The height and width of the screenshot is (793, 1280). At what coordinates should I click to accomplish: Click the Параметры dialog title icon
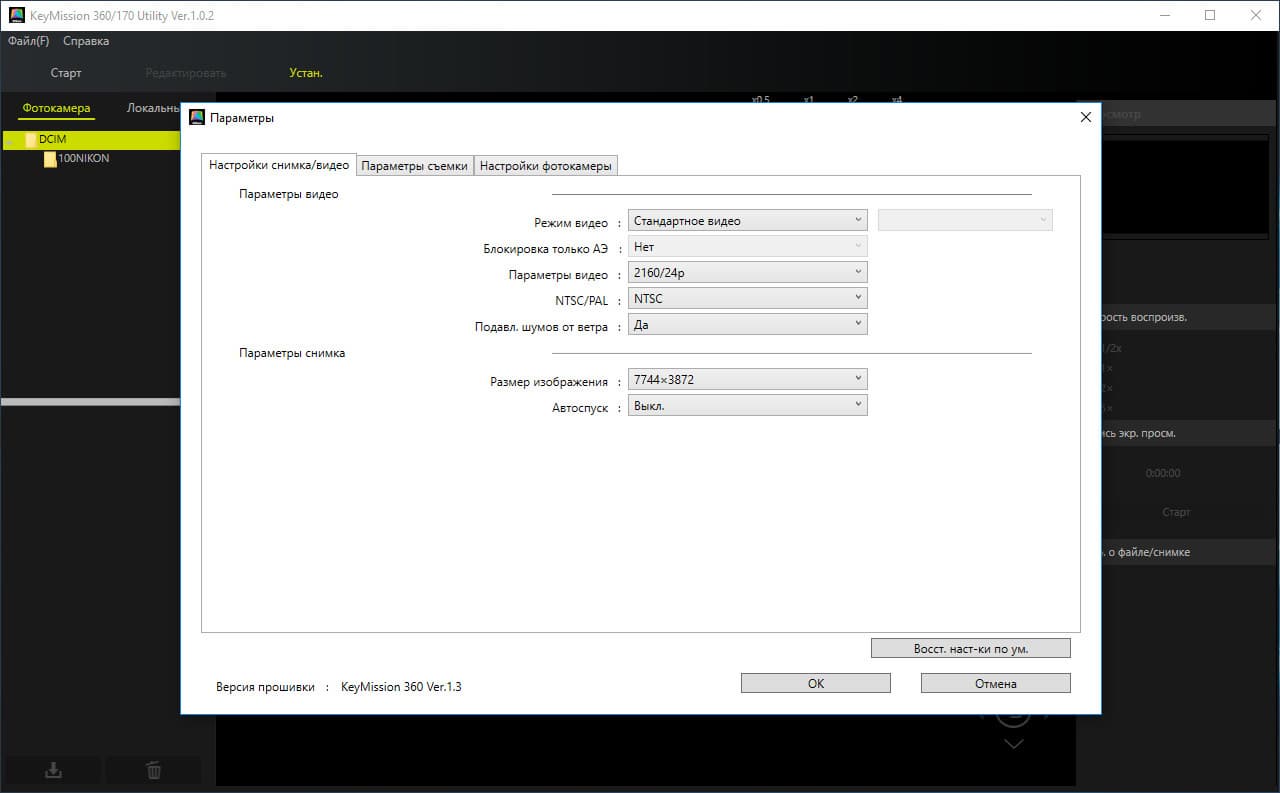coord(197,117)
